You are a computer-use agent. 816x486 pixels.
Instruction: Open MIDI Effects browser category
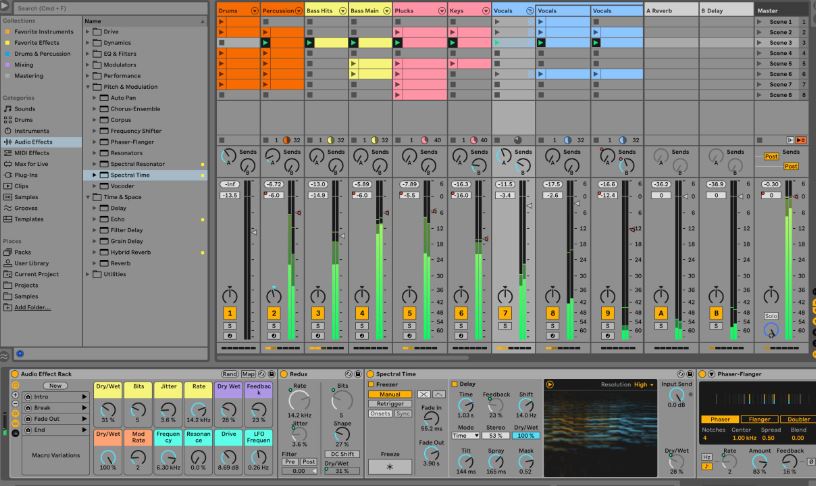(32, 153)
